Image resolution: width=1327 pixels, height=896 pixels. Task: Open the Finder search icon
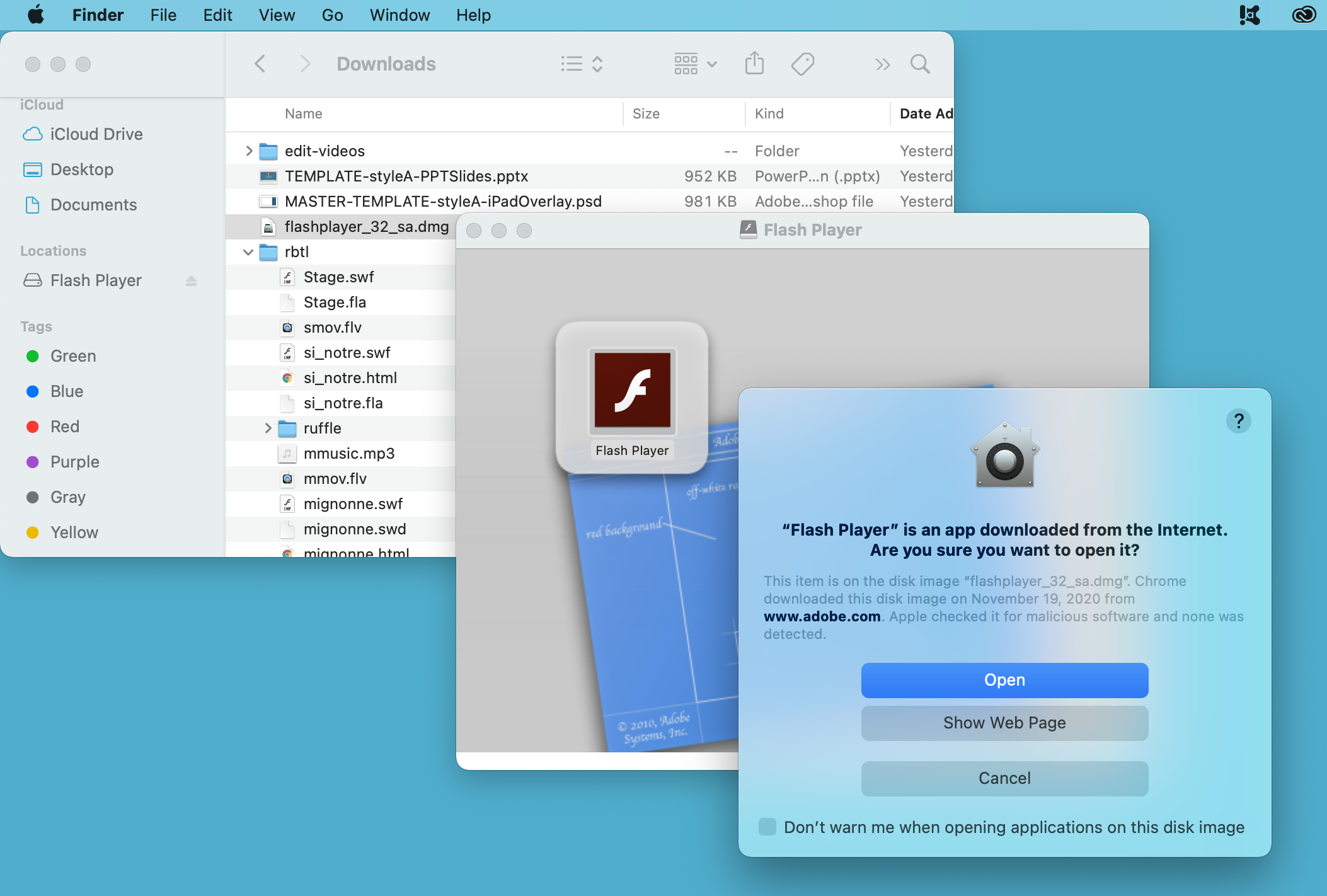coord(920,64)
